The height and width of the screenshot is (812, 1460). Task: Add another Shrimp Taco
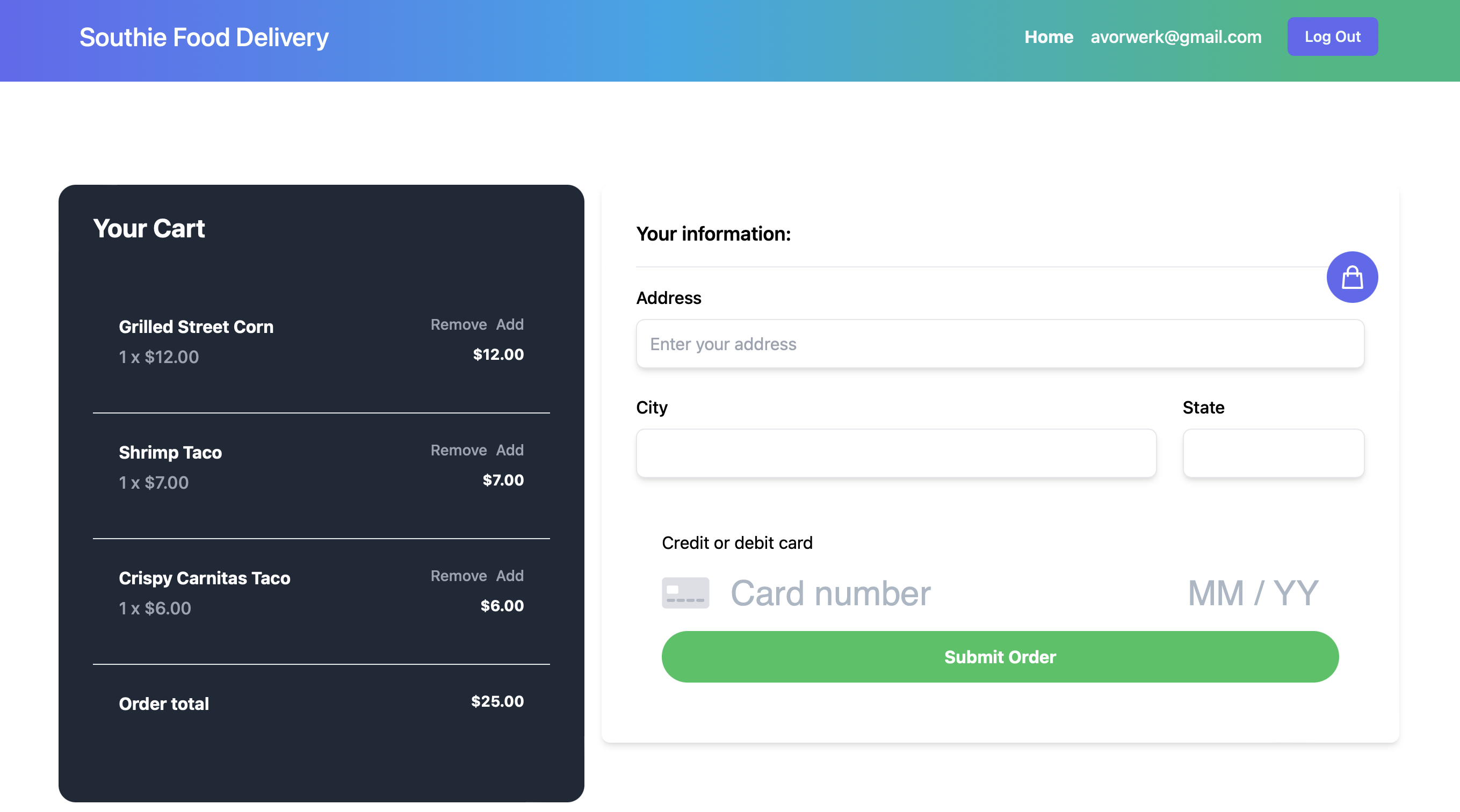(510, 450)
